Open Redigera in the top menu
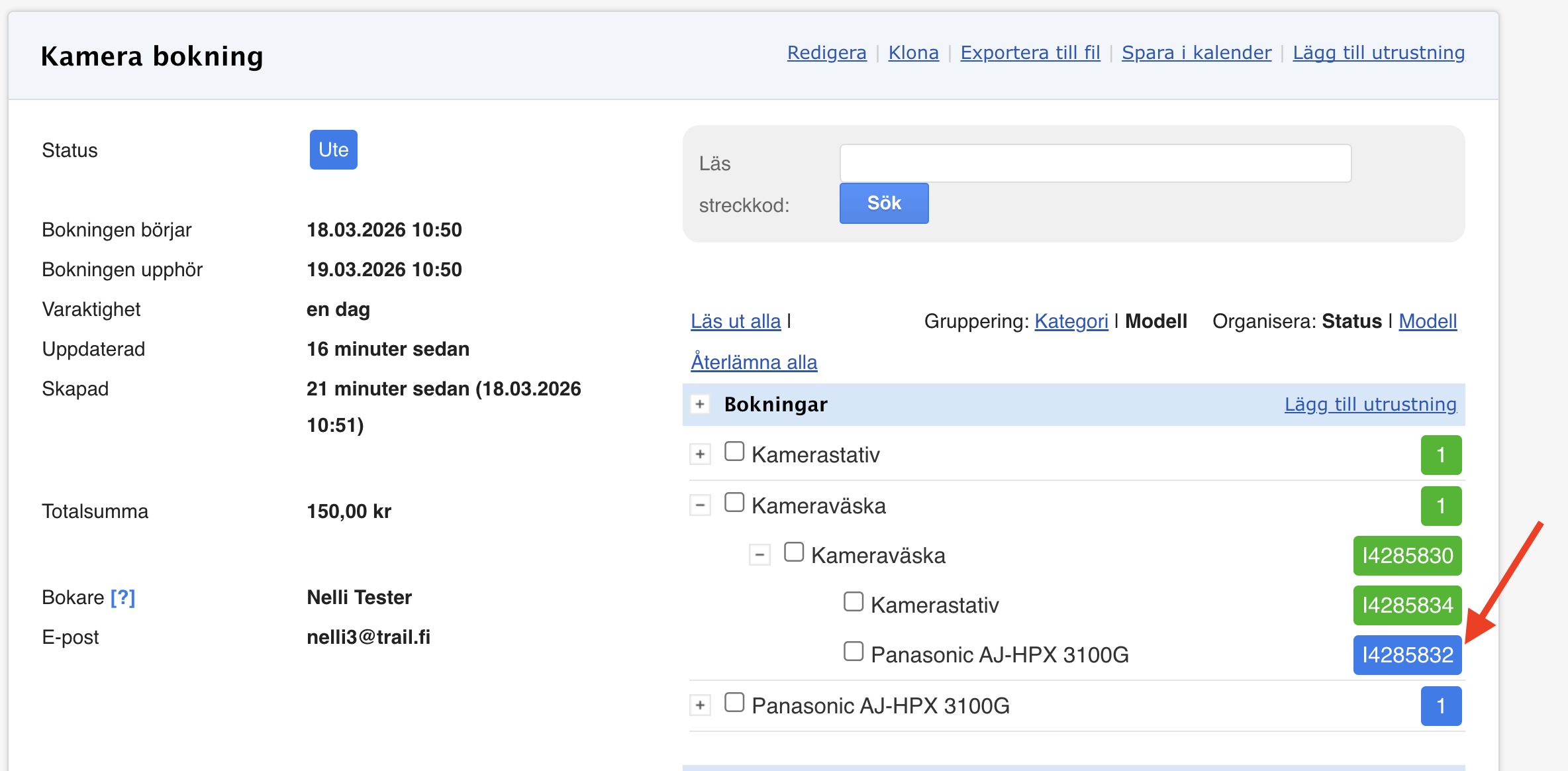The height and width of the screenshot is (771, 1568). [826, 52]
